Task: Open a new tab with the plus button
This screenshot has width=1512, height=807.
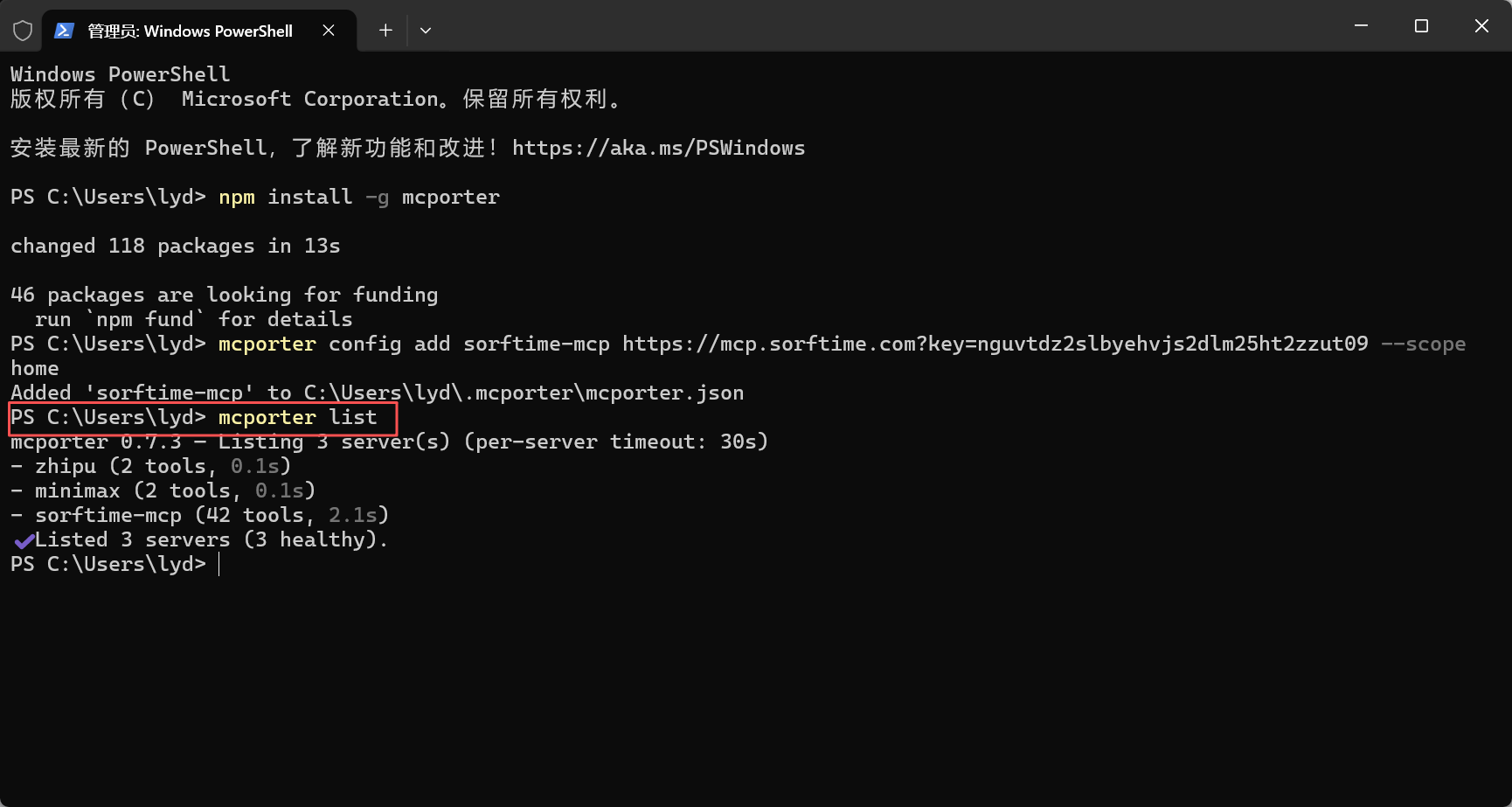Action: point(385,31)
